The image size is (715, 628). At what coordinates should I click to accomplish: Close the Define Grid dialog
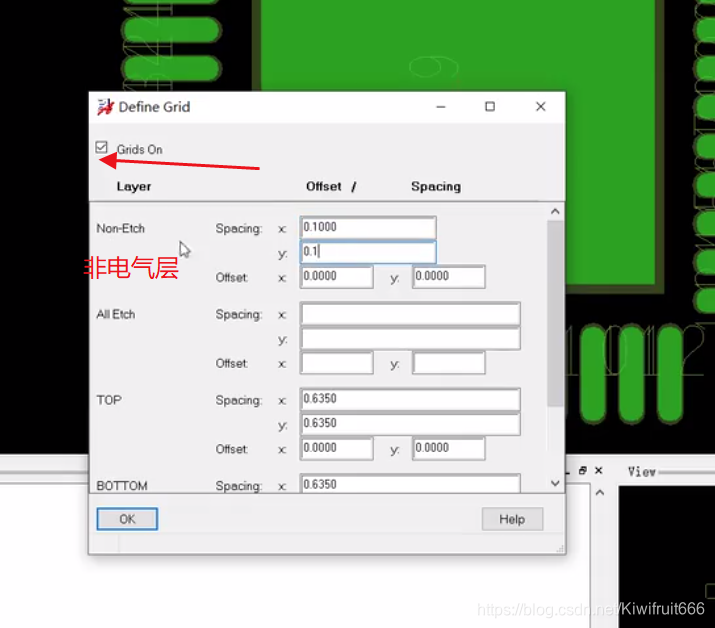tap(540, 107)
